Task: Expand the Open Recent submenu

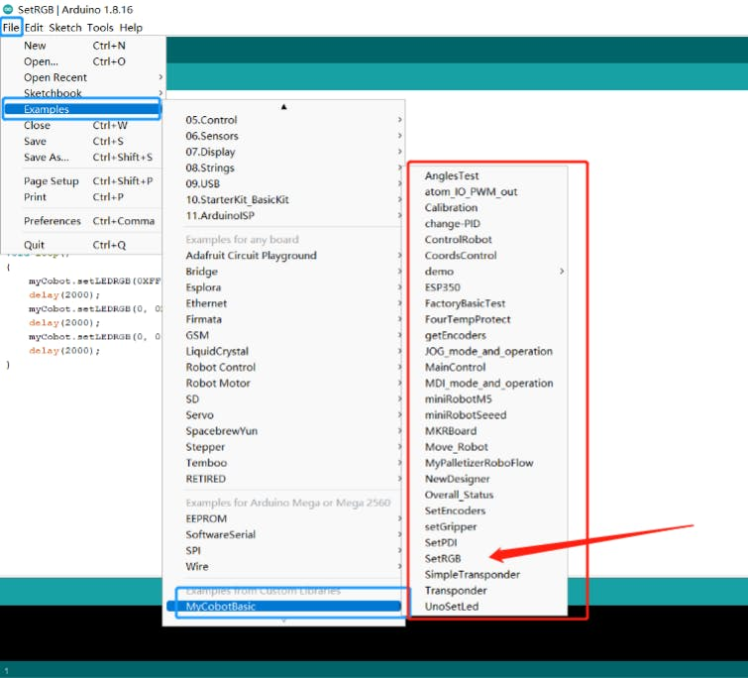Action: (x=83, y=77)
